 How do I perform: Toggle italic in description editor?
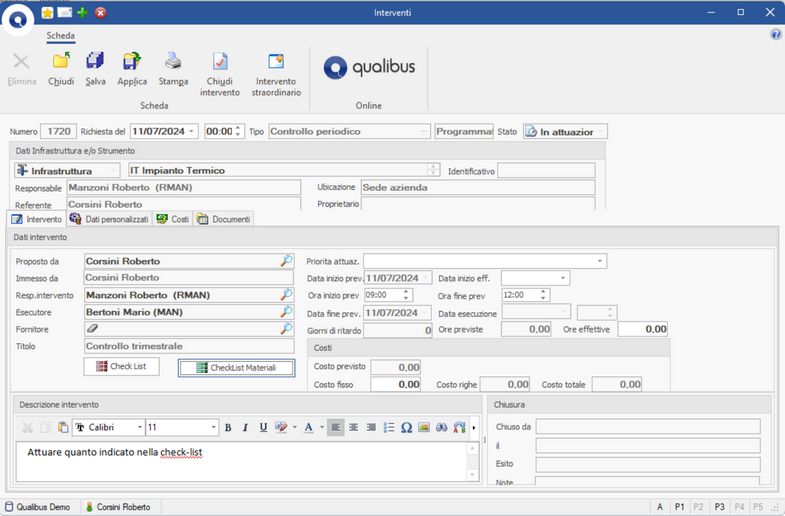point(245,427)
